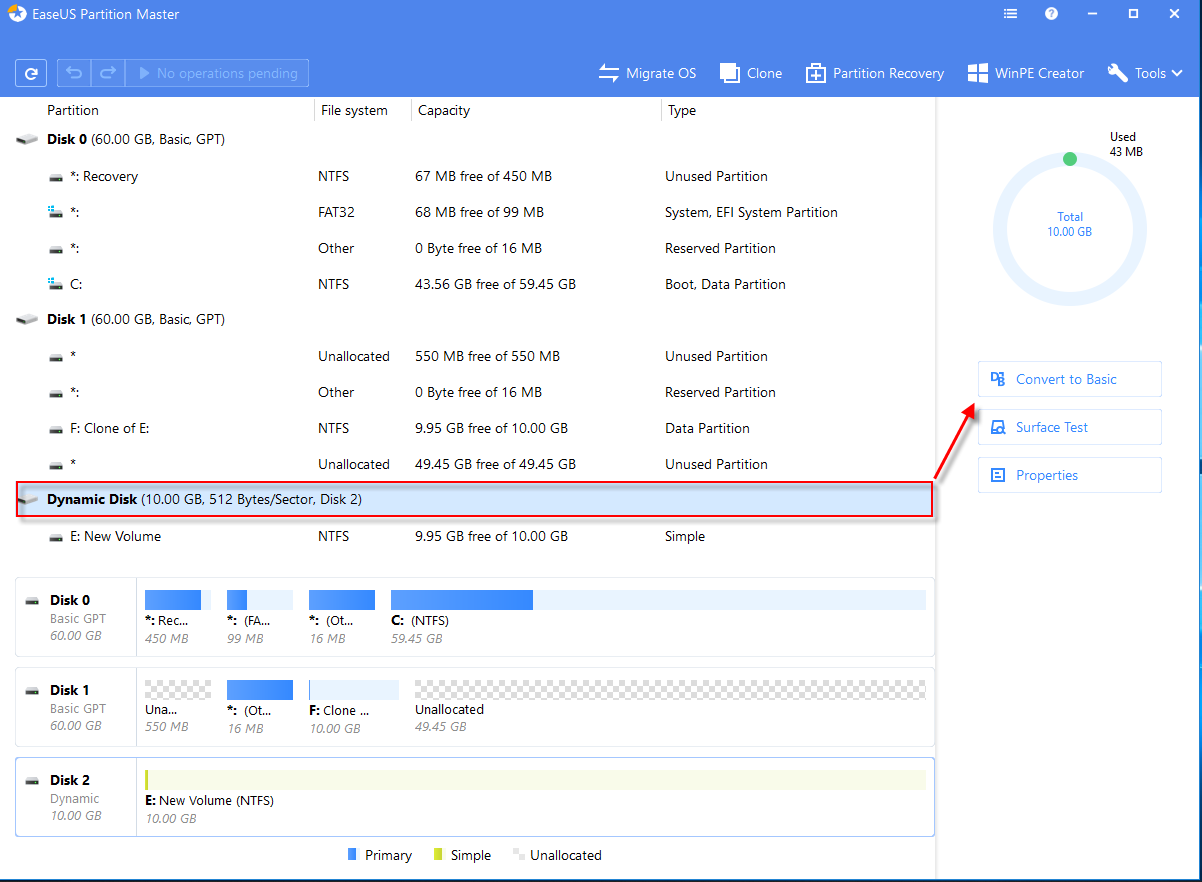Click the WinPE Creator windows icon
This screenshot has width=1202, height=882.
click(977, 73)
